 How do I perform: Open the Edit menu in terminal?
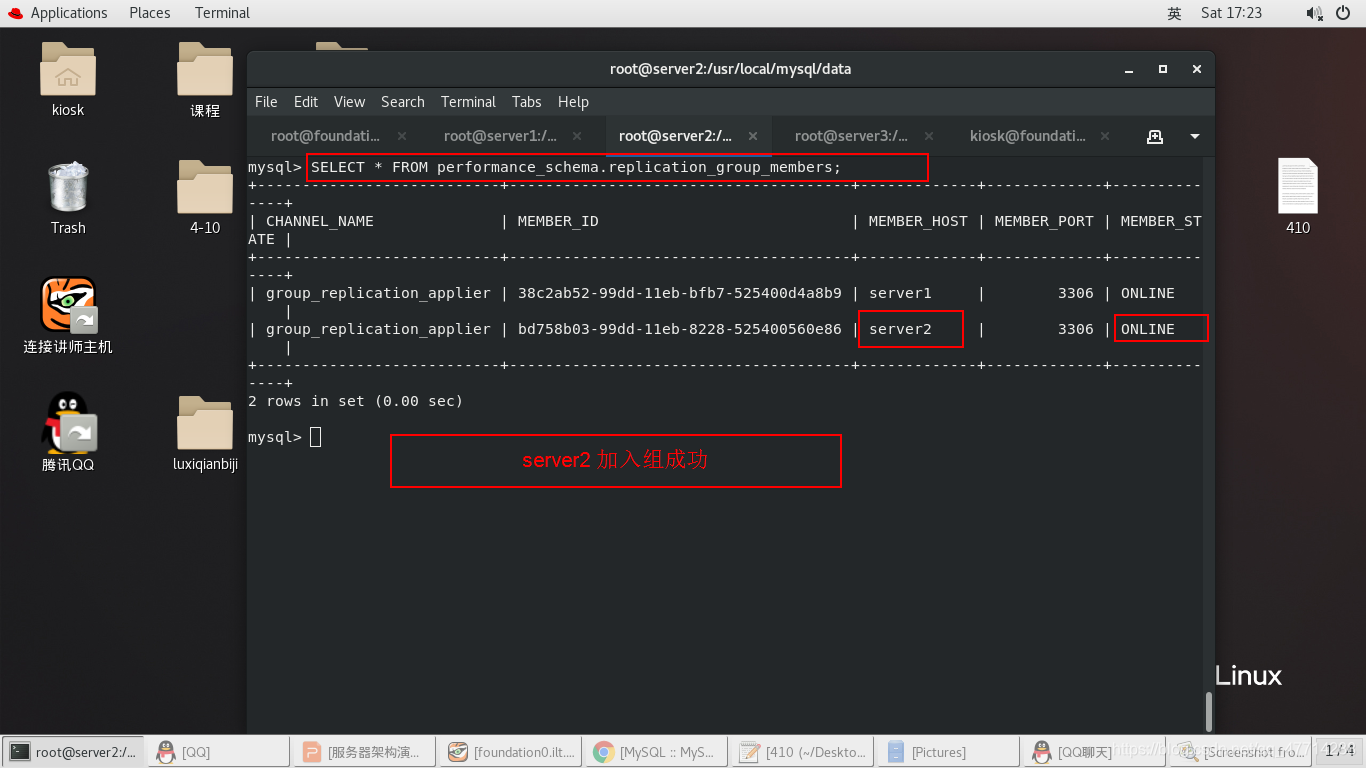coord(306,102)
